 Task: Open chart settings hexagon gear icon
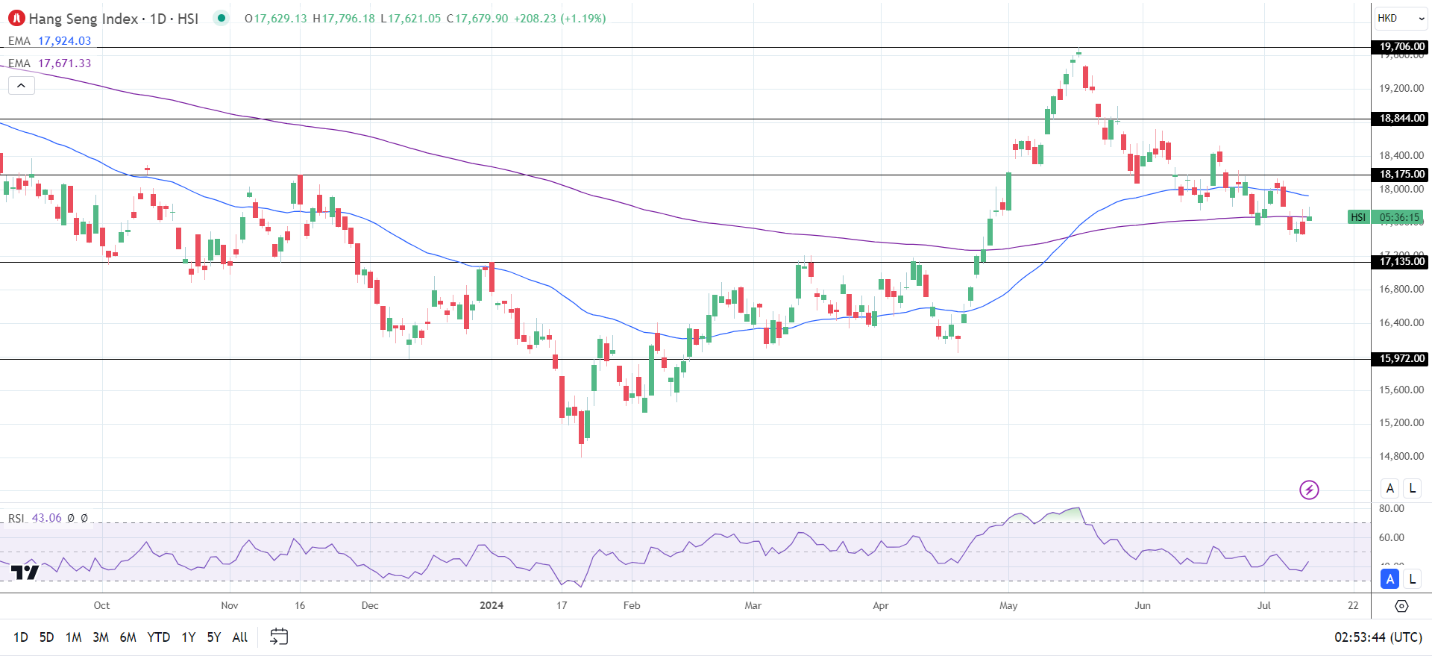(1401, 606)
